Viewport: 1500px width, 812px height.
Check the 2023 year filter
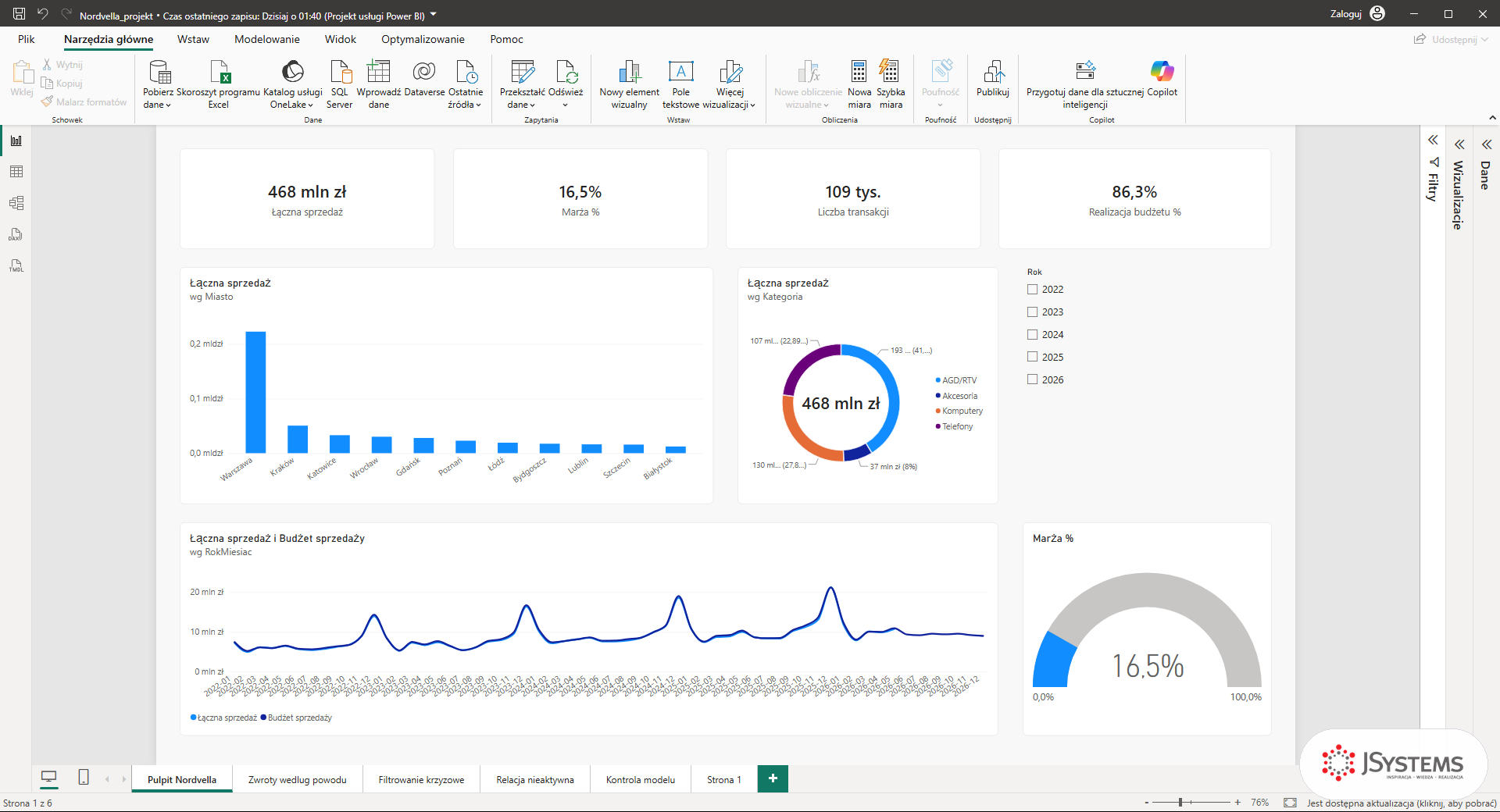(x=1032, y=312)
